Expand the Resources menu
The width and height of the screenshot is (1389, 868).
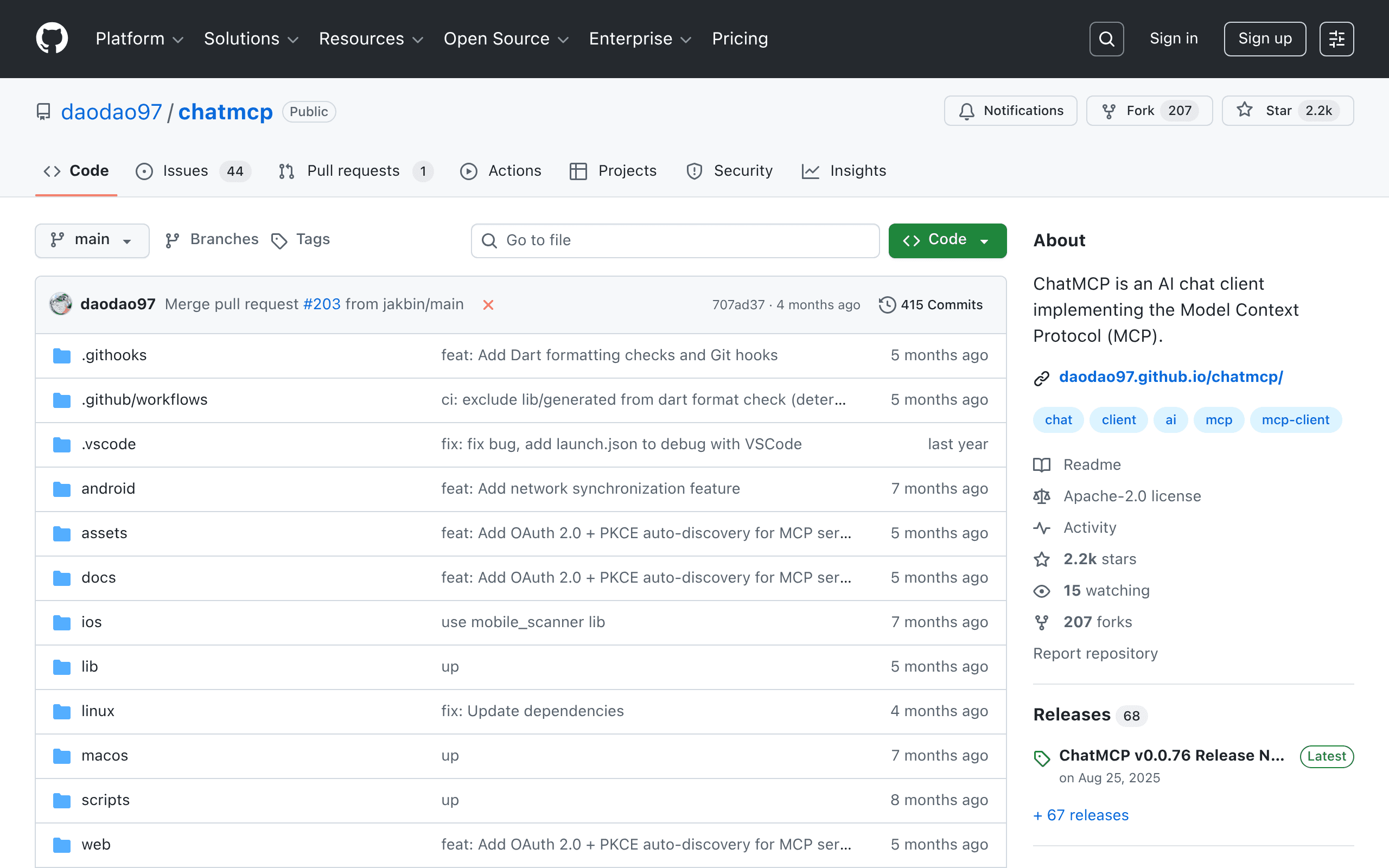[x=371, y=39]
